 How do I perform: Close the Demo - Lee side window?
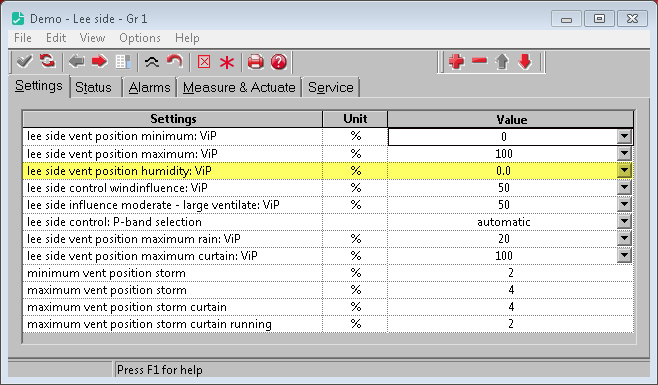point(632,19)
